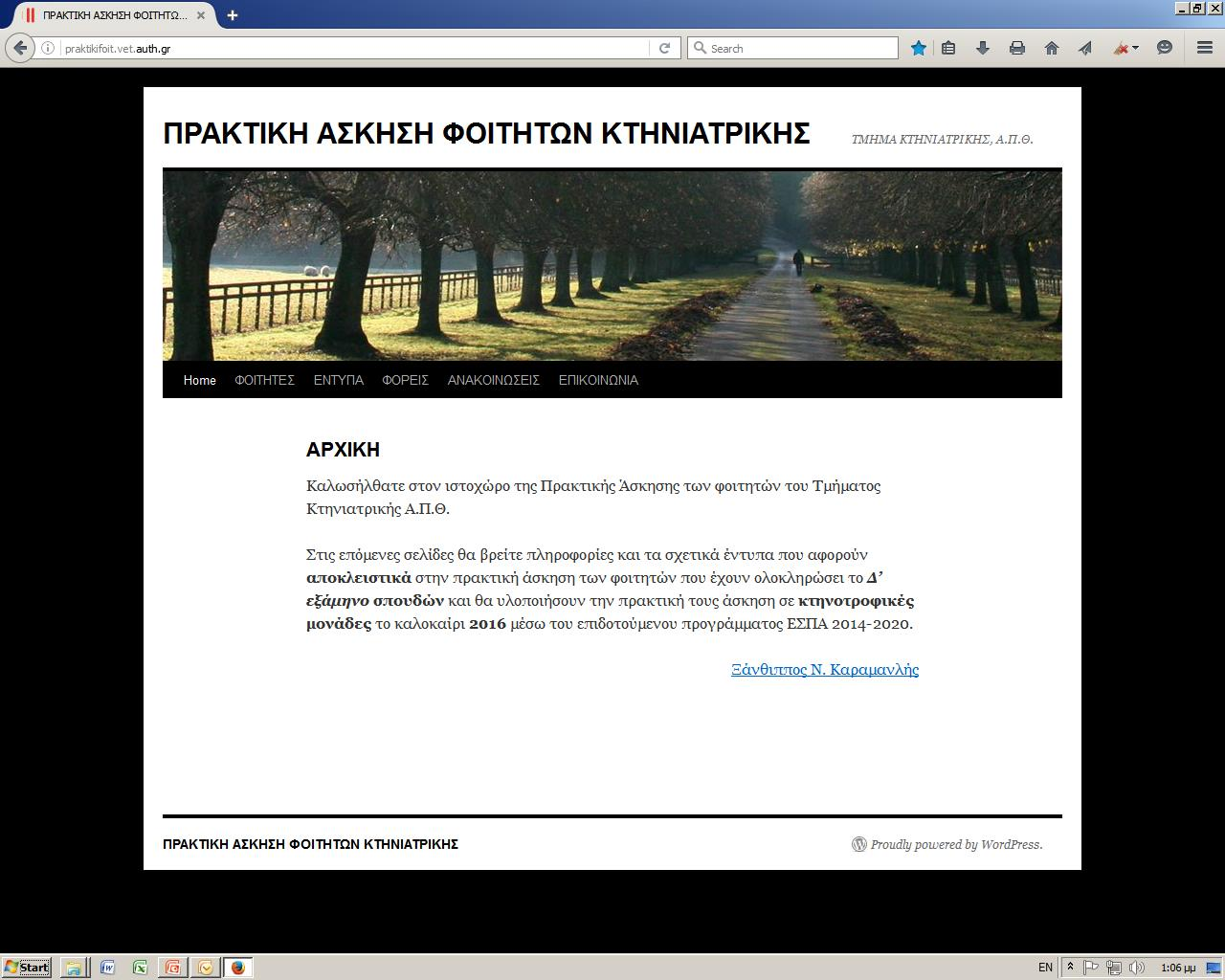Bookmark this page with the star icon
The image size is (1225, 980).
pyautogui.click(x=918, y=48)
